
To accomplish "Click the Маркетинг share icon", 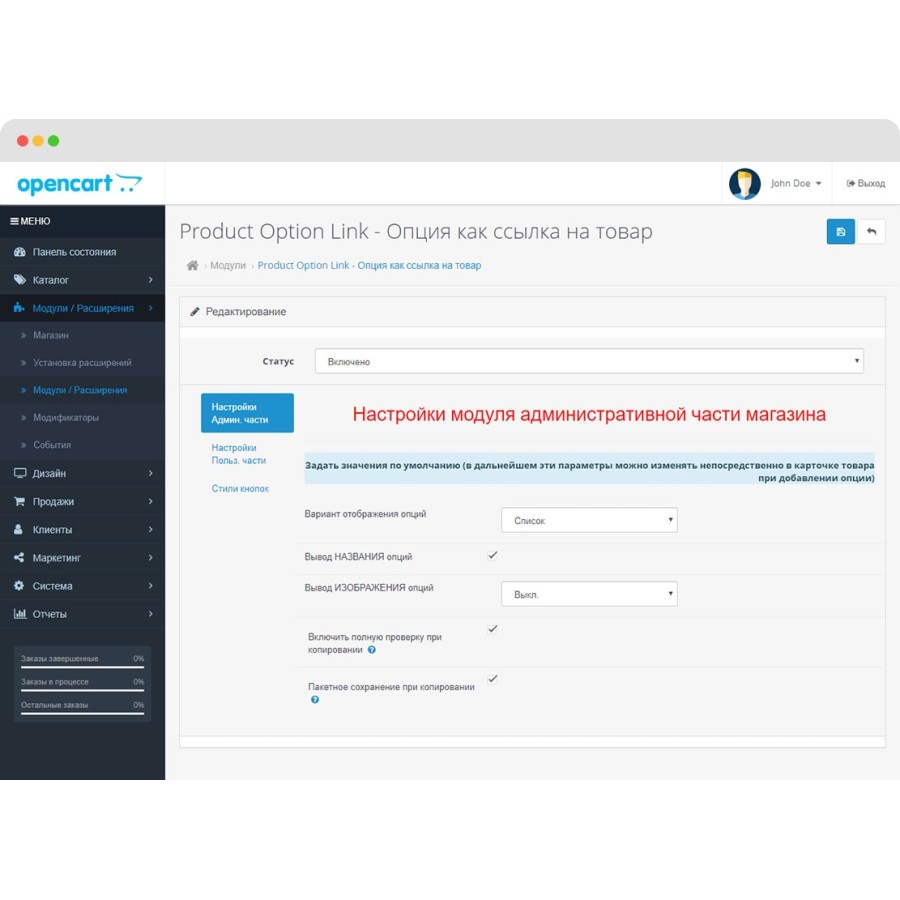I will (19, 557).
